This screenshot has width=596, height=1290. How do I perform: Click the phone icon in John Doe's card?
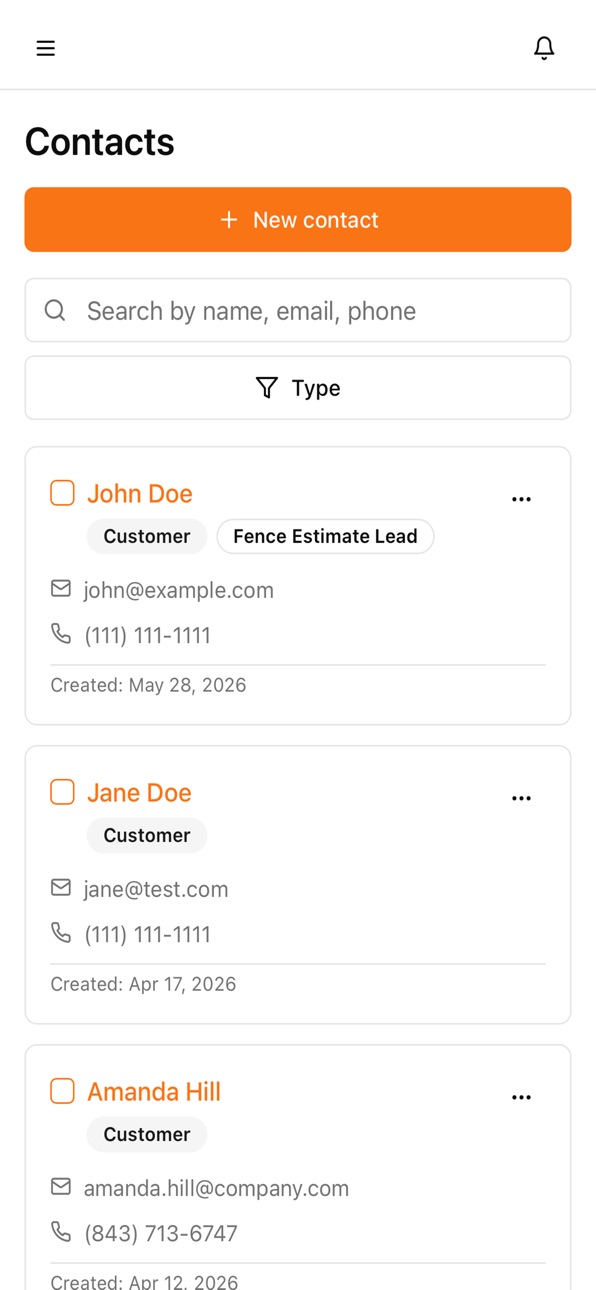pyautogui.click(x=61, y=633)
